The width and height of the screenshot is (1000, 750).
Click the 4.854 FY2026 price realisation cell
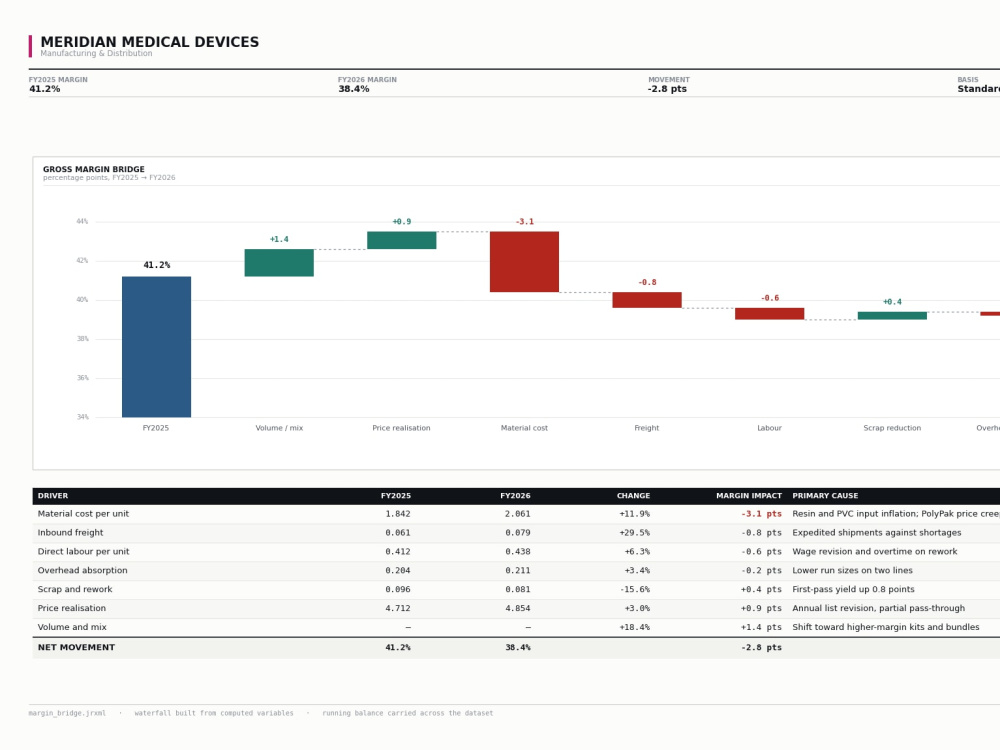(x=518, y=608)
